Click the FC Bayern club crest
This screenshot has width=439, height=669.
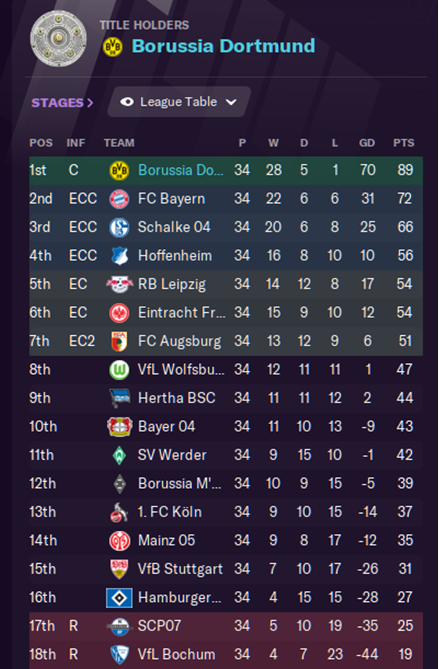[x=119, y=199]
